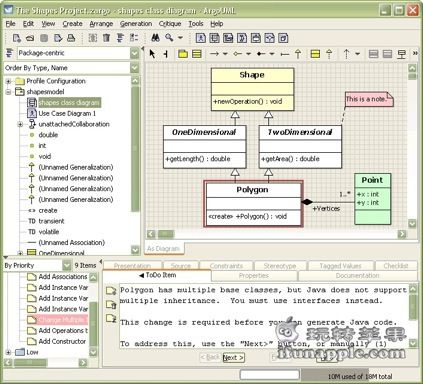Click the top icon beside the ToDo text
The image size is (423, 384).
point(111,290)
